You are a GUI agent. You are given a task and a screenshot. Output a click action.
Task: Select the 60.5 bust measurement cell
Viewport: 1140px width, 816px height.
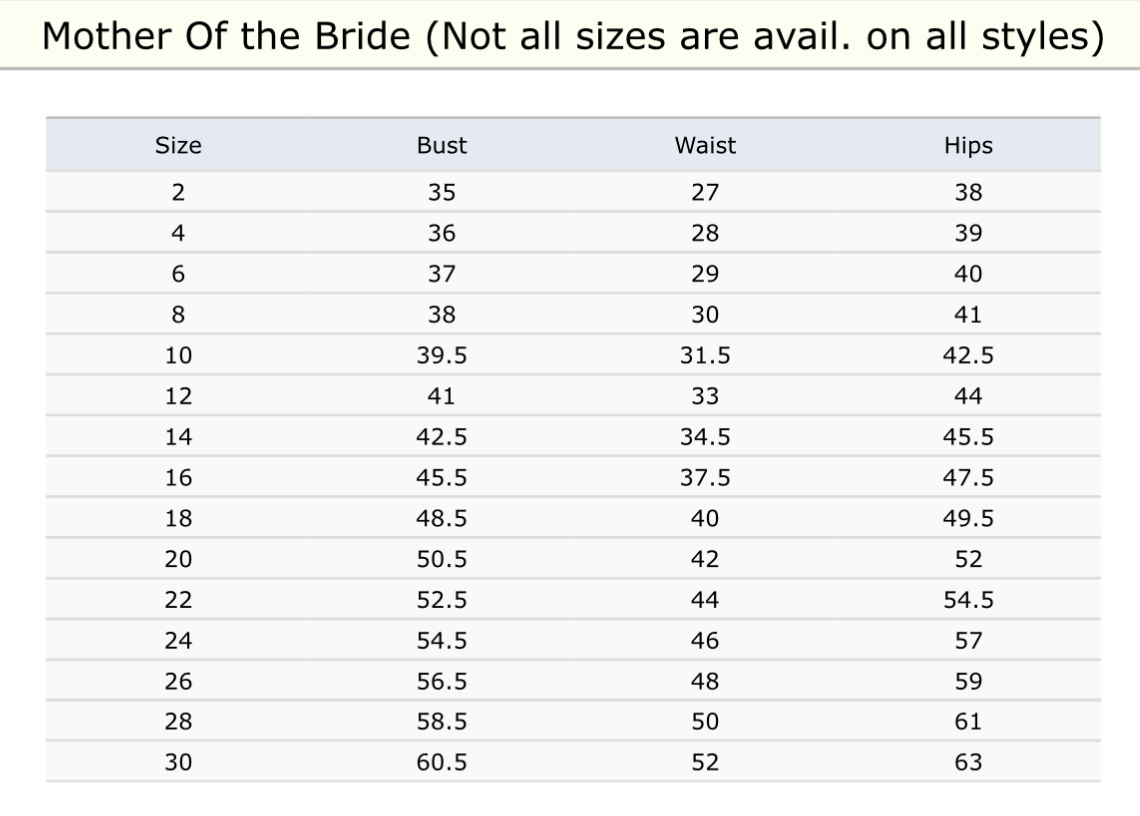click(x=441, y=763)
